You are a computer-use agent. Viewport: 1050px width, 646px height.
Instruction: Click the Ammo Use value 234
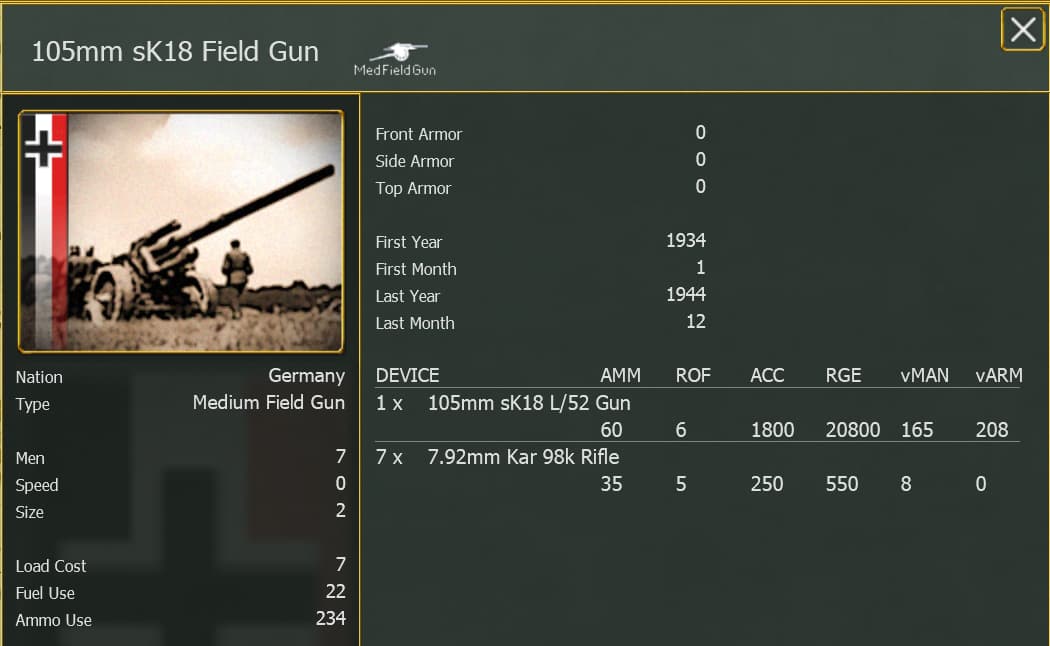click(330, 618)
